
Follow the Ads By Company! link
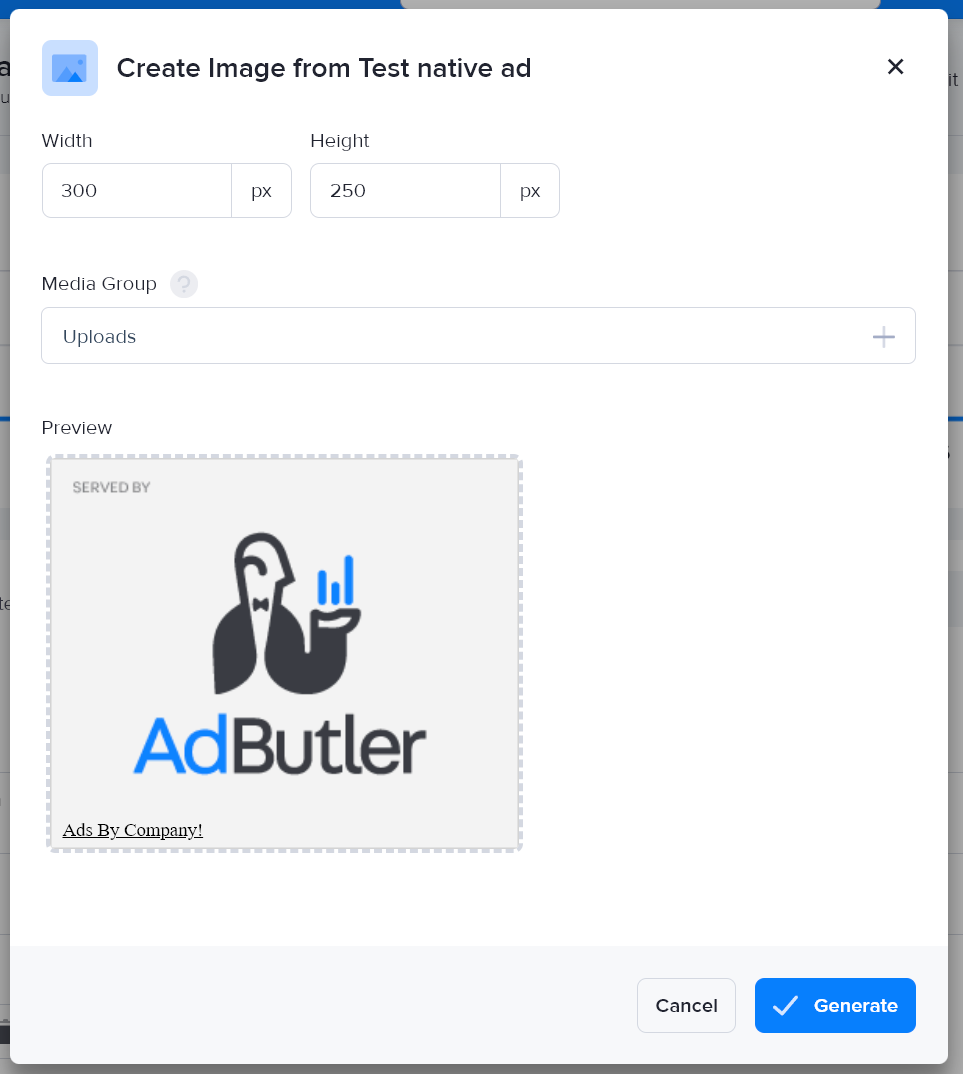tap(132, 830)
